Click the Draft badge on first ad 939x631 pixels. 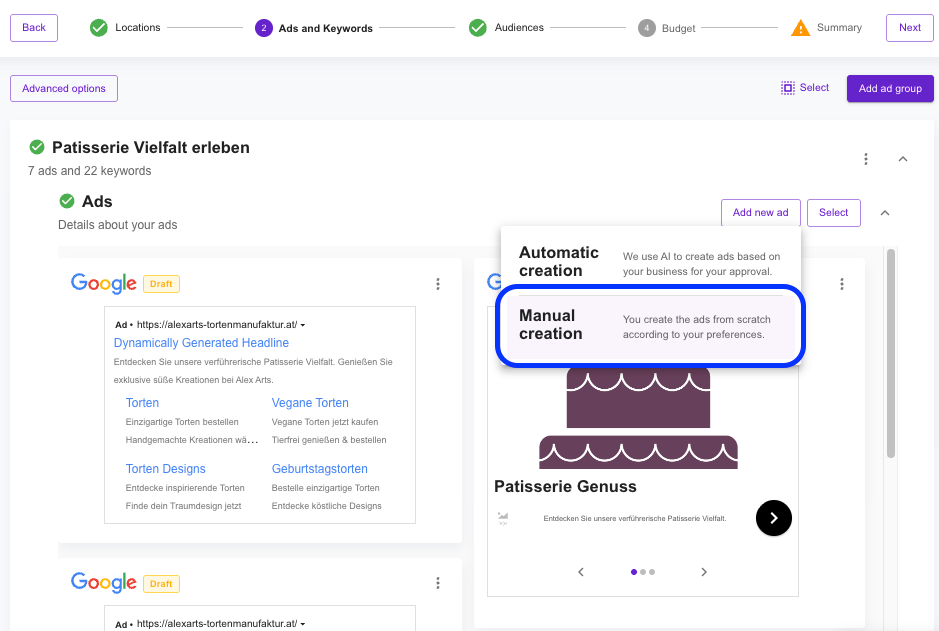click(x=161, y=284)
